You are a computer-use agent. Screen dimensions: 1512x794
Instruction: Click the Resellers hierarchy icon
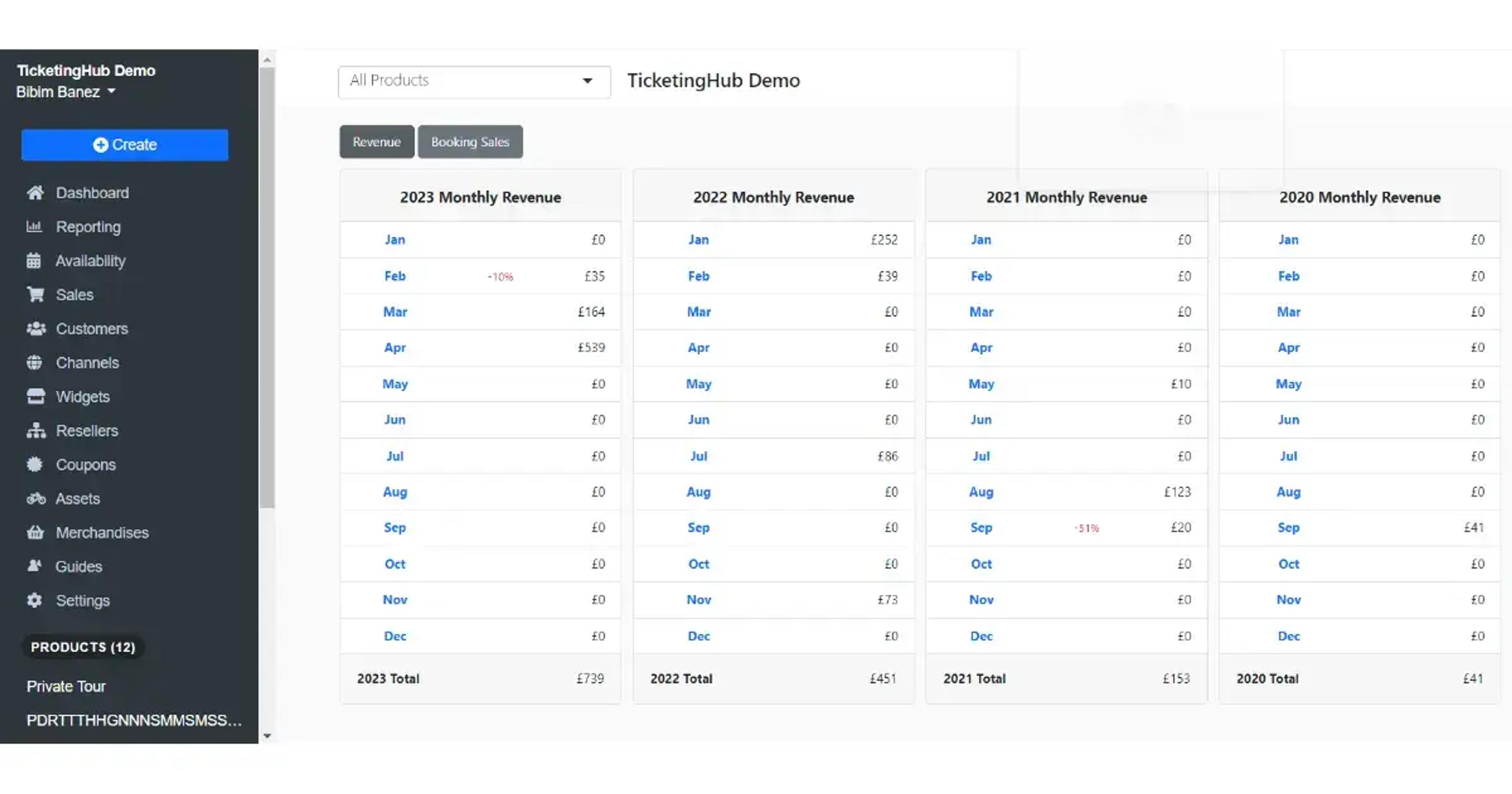[x=36, y=430]
